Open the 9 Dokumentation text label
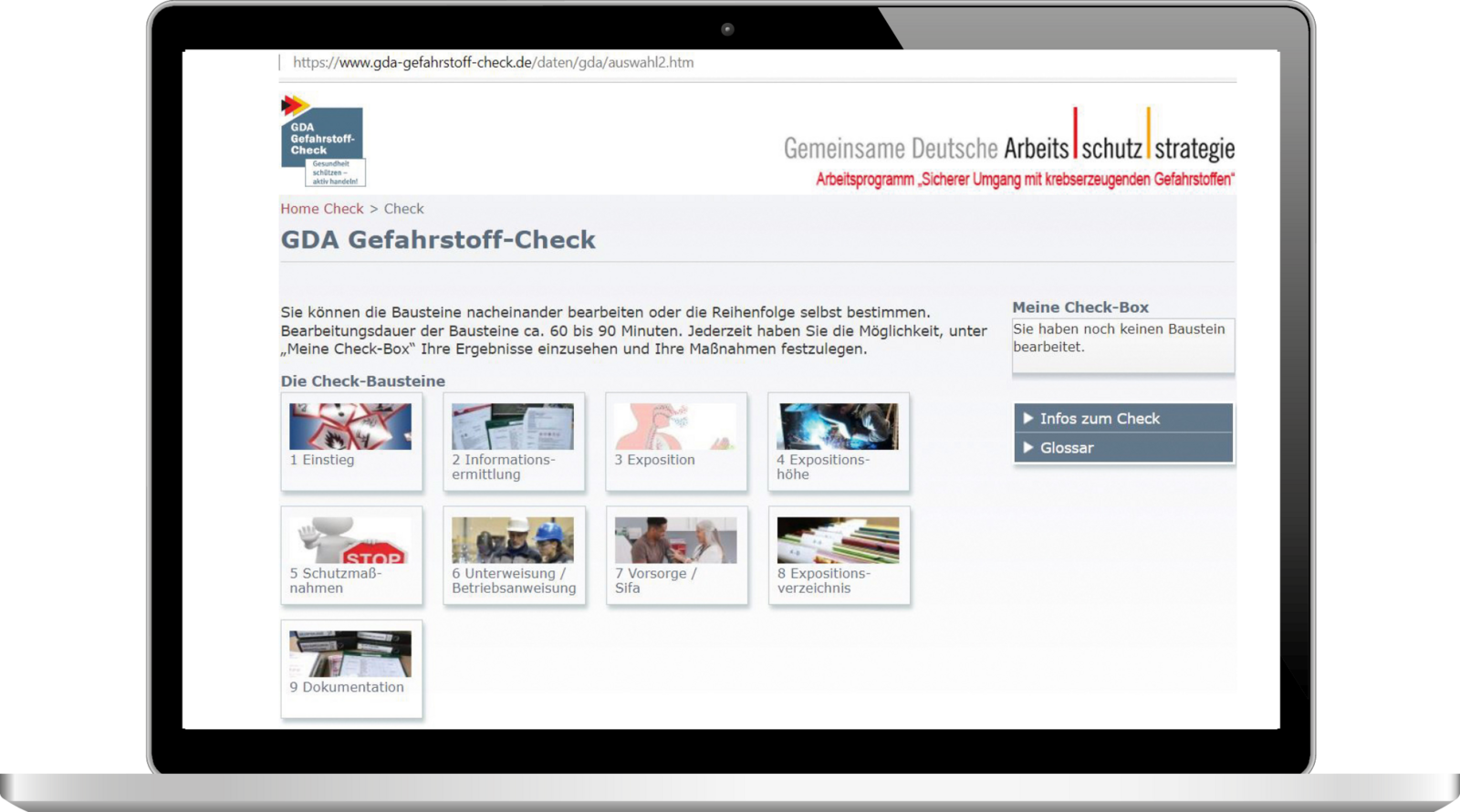Screen dimensions: 1460x812 click(x=347, y=687)
